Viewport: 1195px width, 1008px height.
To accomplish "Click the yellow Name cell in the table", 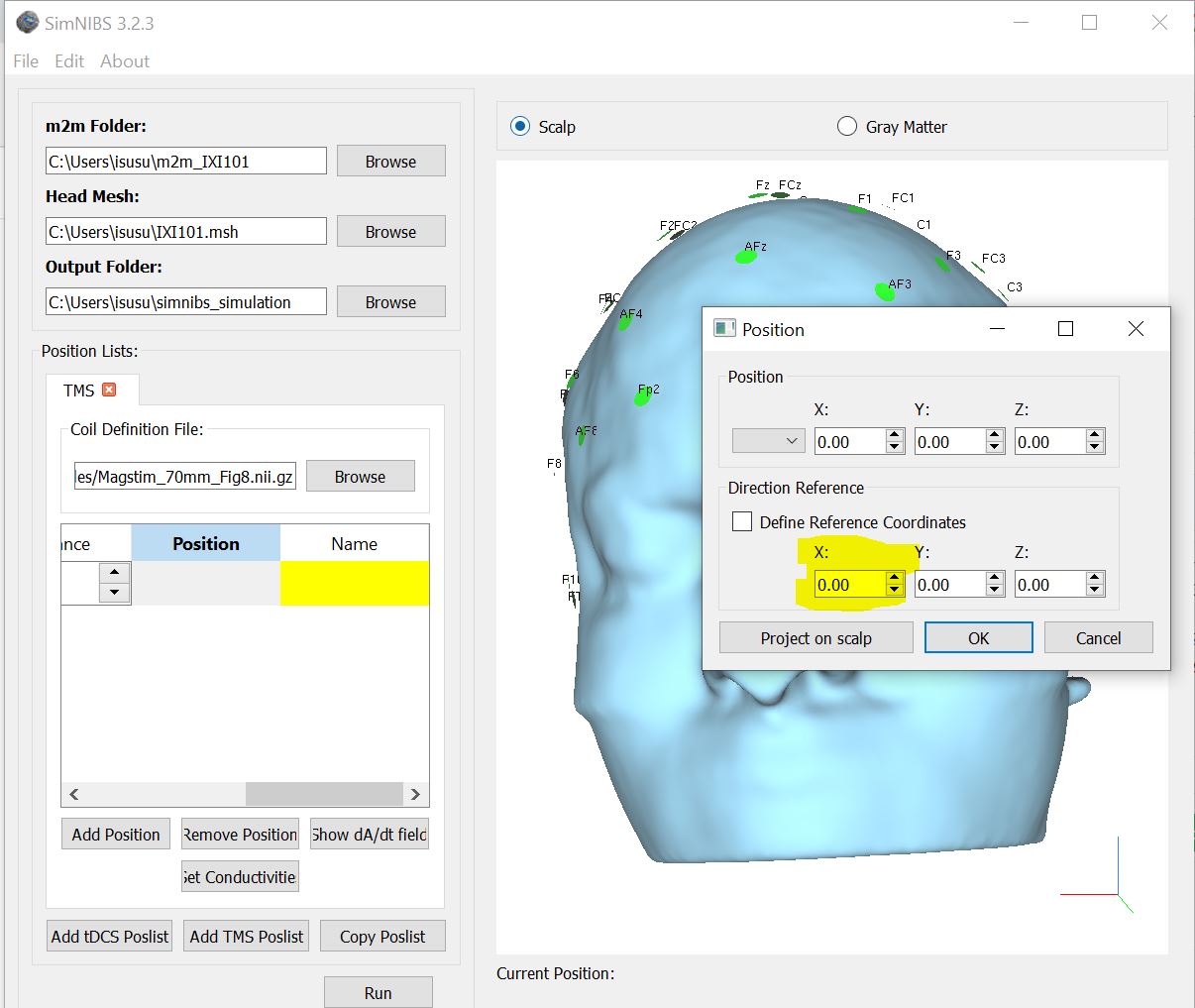I will [x=355, y=584].
